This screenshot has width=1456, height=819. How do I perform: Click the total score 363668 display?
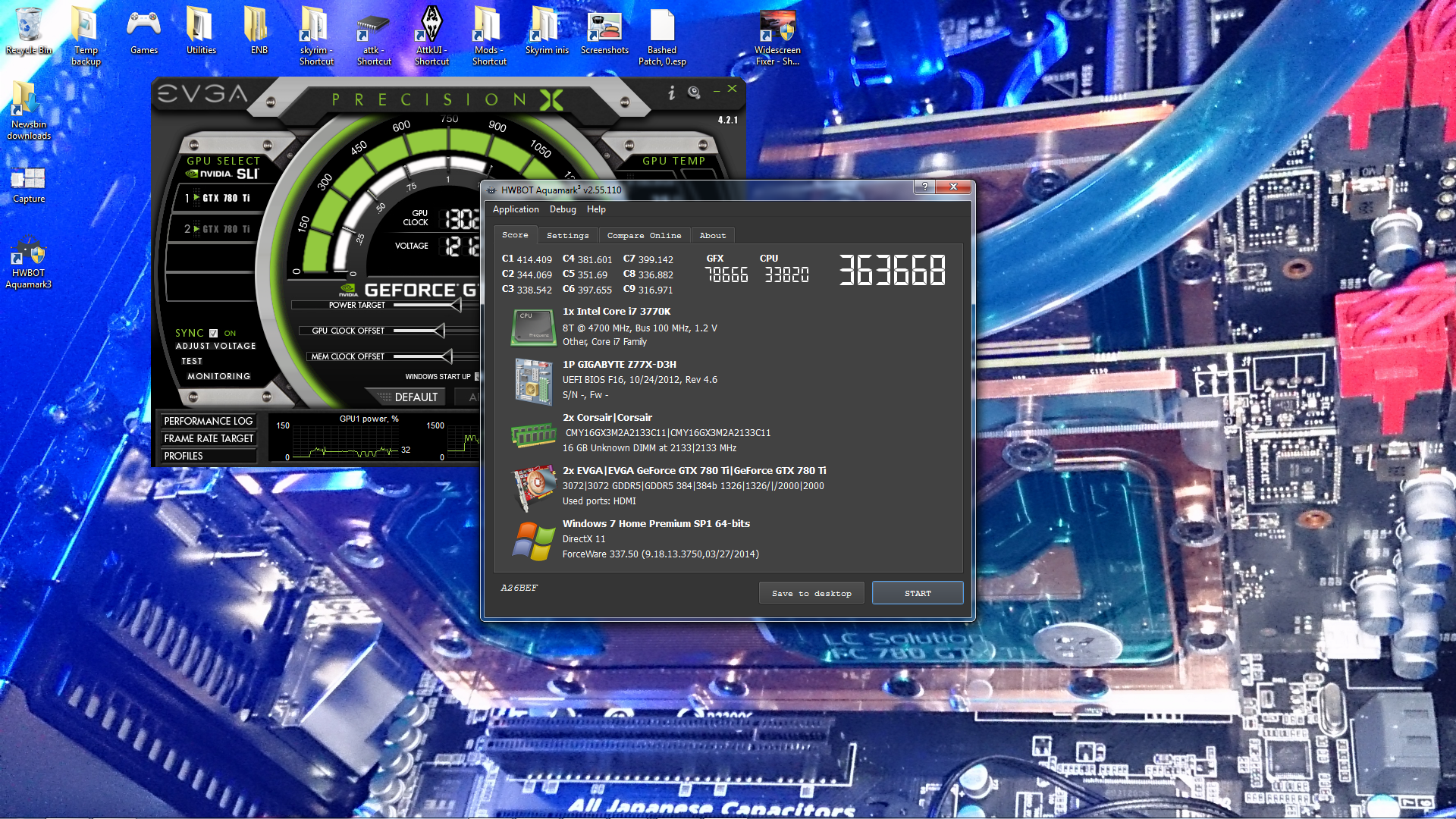[x=892, y=270]
